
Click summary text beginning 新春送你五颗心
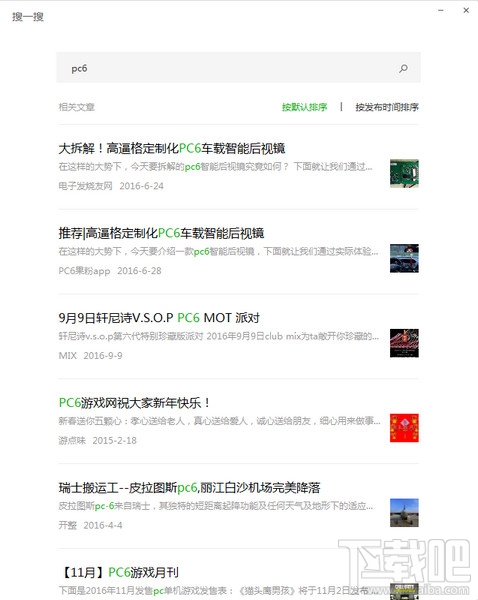point(219,421)
